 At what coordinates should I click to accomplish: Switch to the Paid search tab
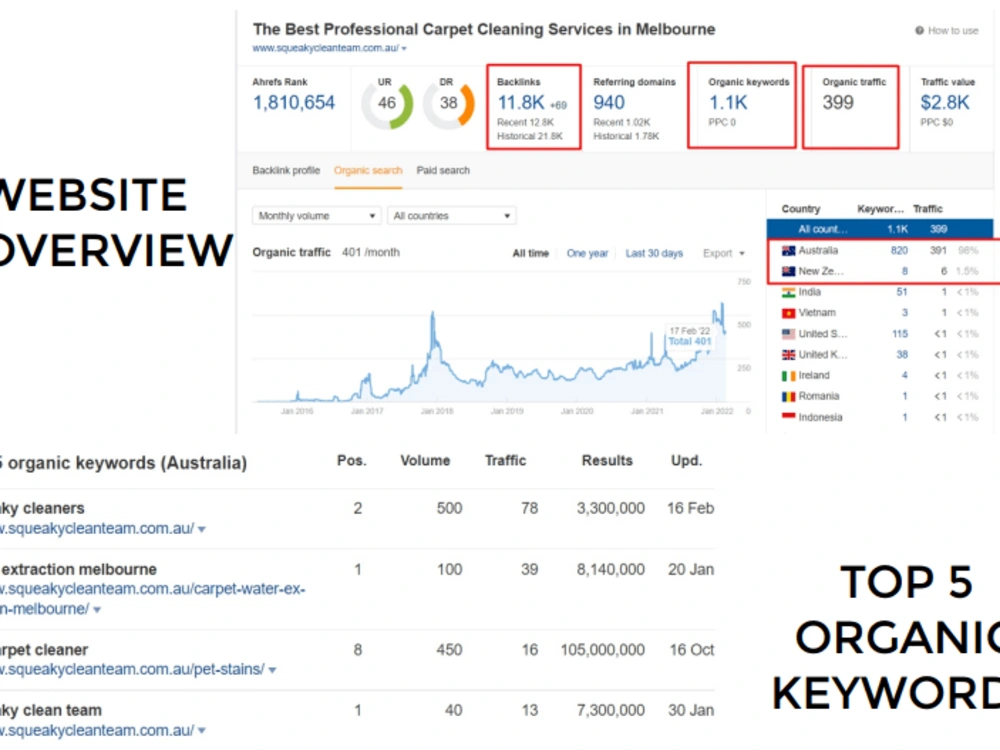443,170
